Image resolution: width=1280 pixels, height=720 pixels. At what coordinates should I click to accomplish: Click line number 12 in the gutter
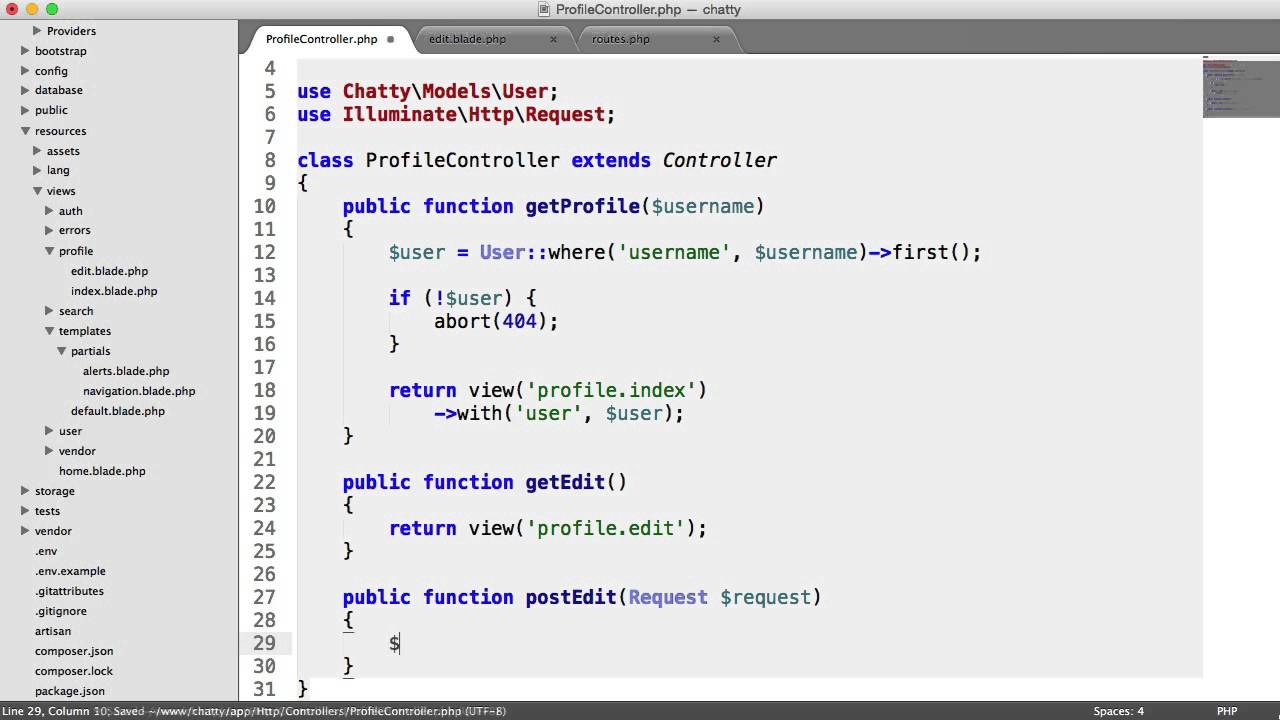click(x=264, y=252)
